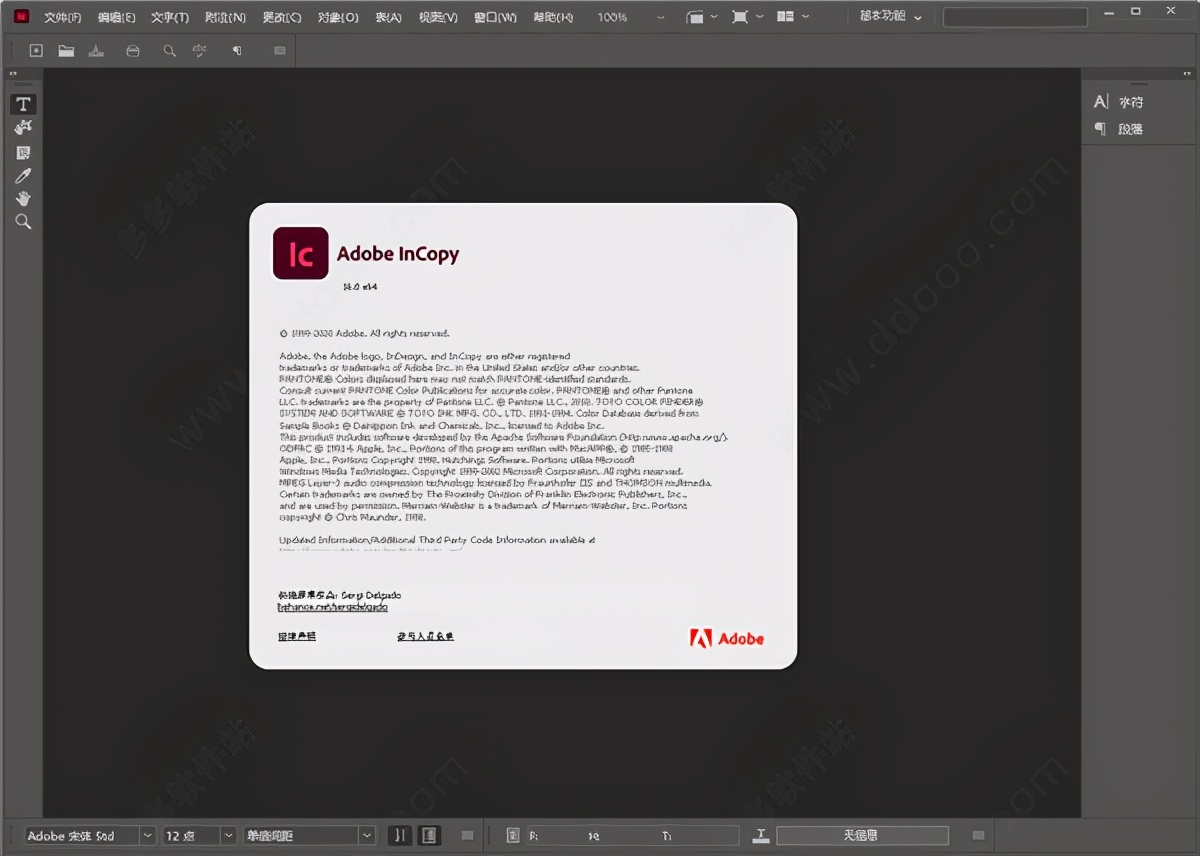1200x856 pixels.
Task: Open the credits list link in About dialog
Action: click(425, 636)
